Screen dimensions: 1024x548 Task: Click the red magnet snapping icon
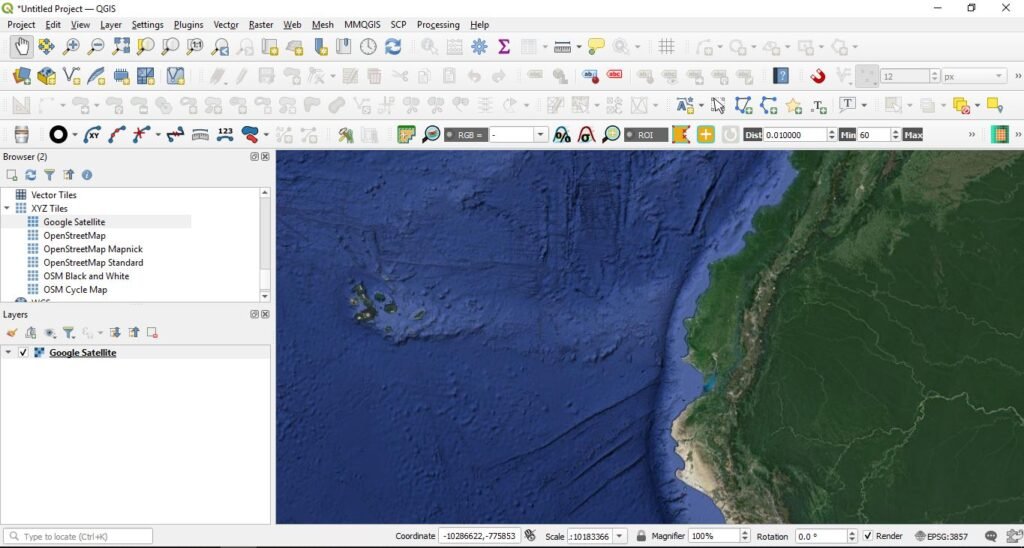click(x=817, y=76)
